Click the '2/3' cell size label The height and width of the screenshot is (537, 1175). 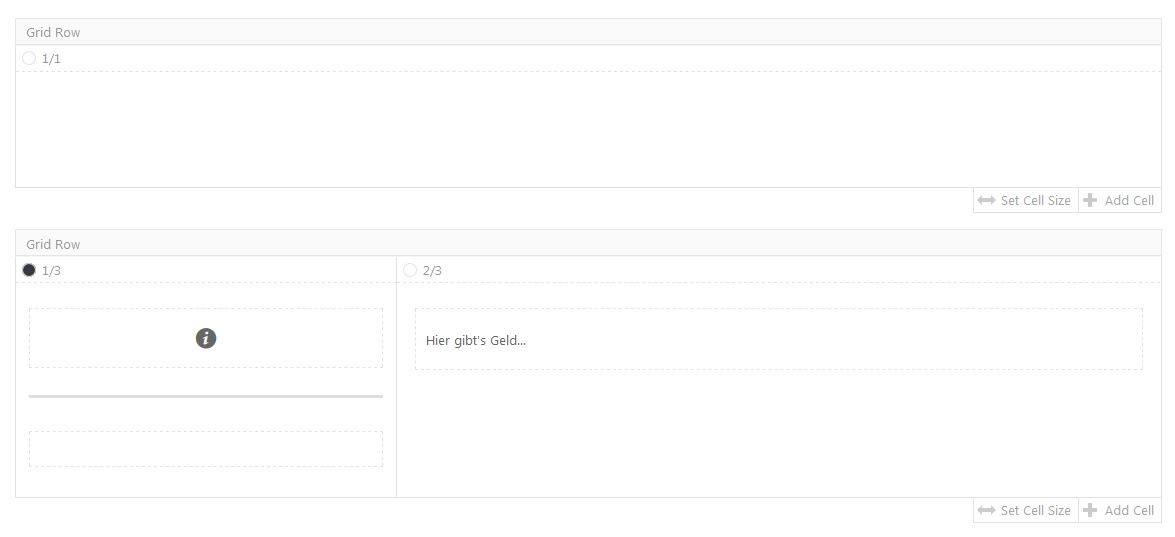(432, 270)
